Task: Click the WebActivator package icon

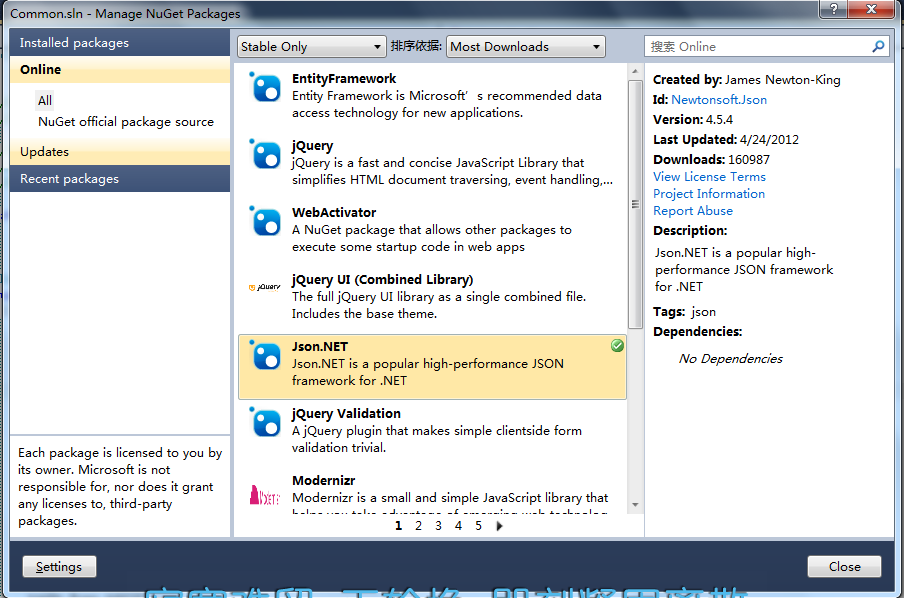Action: pos(265,221)
